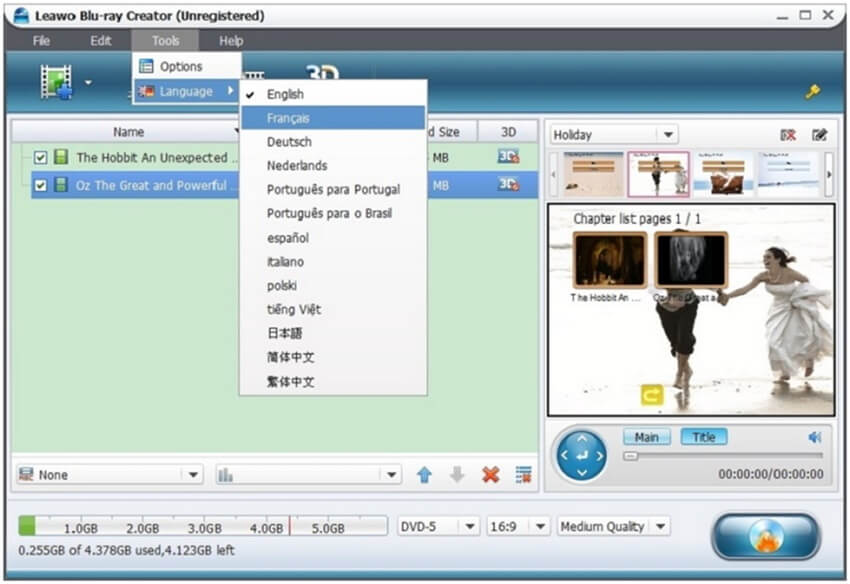Open the subtitle None dropdown
The width and height of the screenshot is (850, 584).
(x=193, y=475)
